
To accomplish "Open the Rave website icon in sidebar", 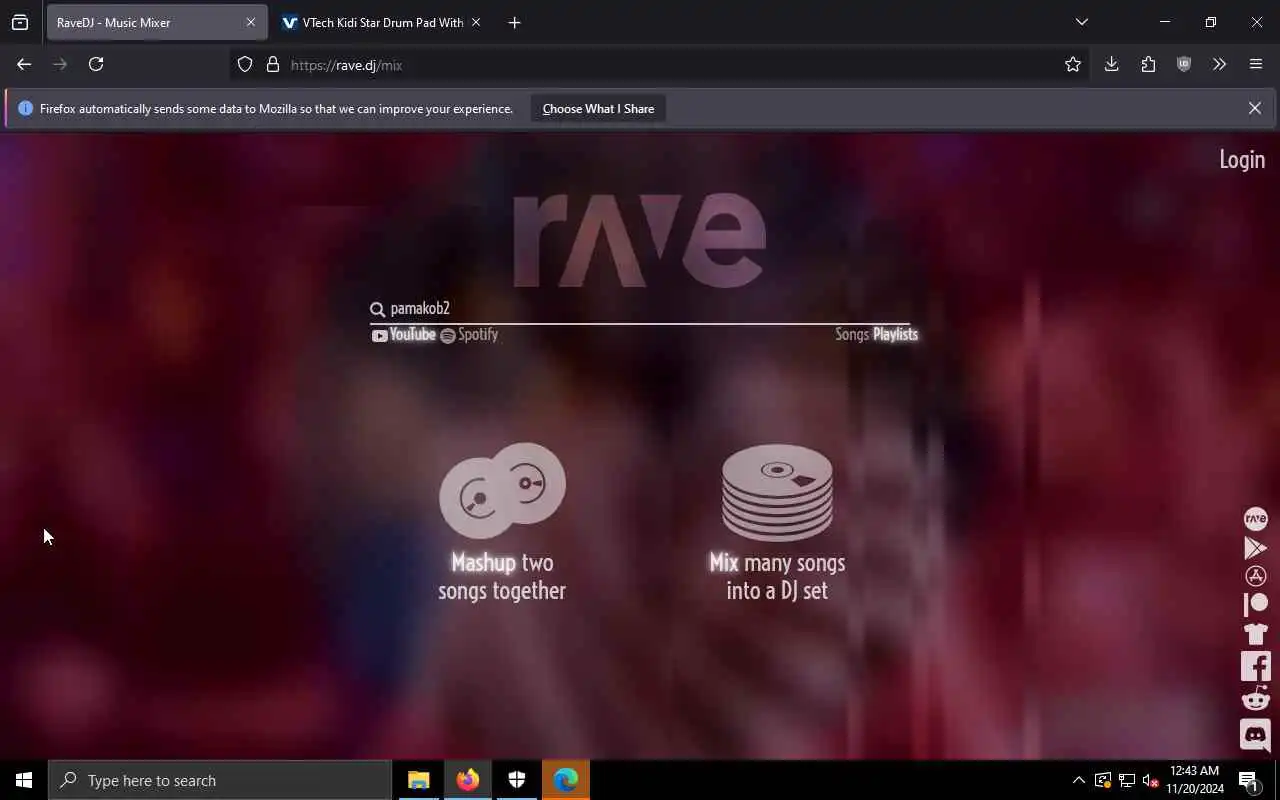I will click(x=1255, y=519).
